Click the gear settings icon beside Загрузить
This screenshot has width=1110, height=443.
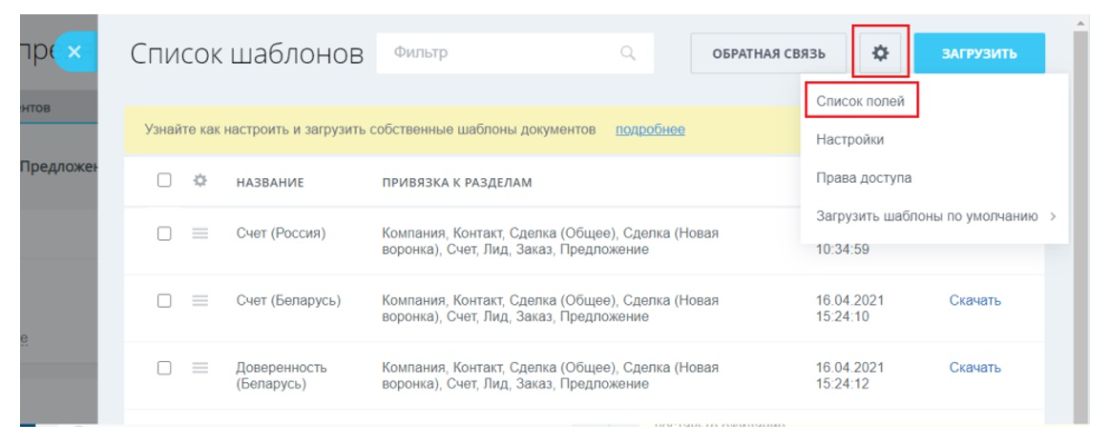pos(881,54)
